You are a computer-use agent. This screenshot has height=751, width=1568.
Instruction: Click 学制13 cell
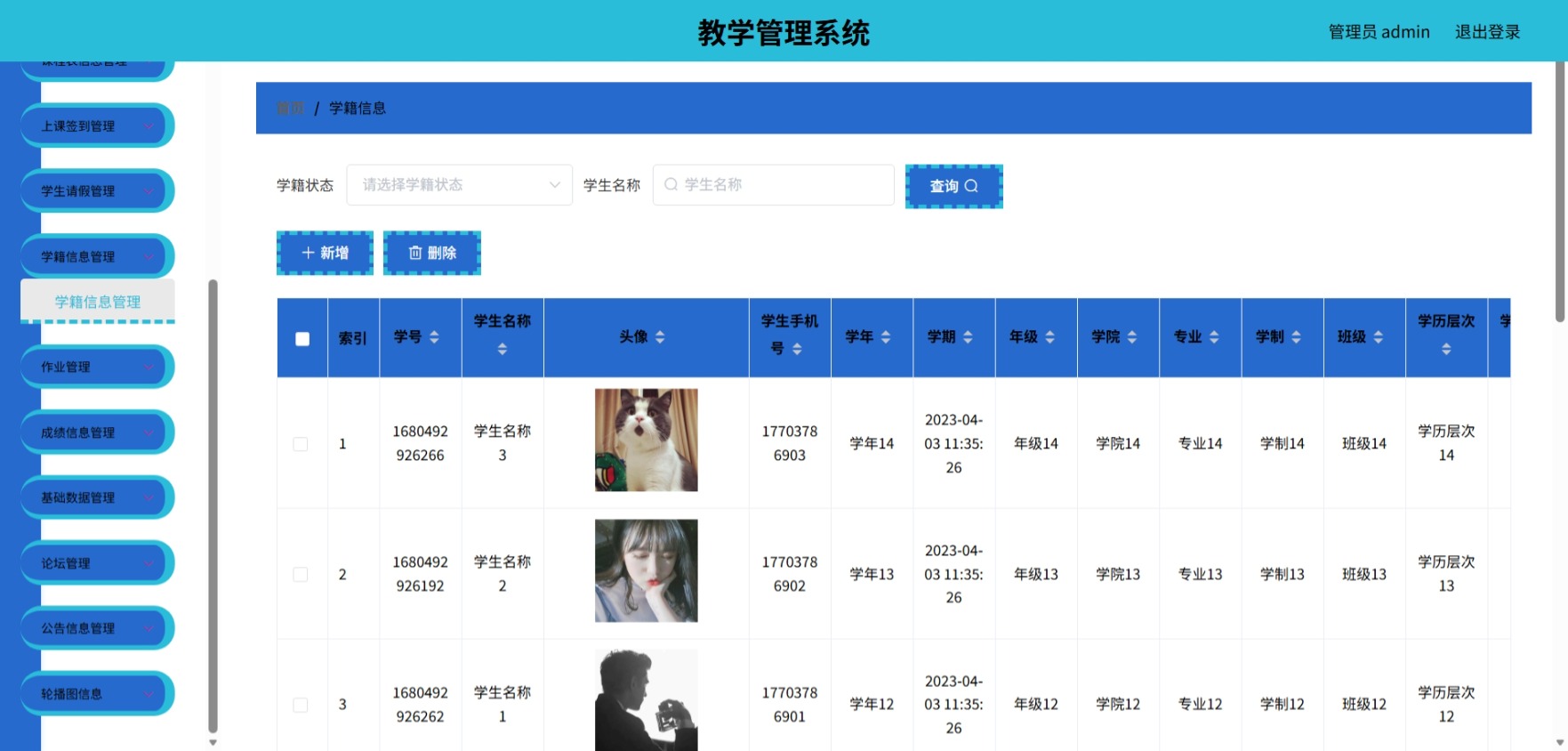coord(1282,574)
